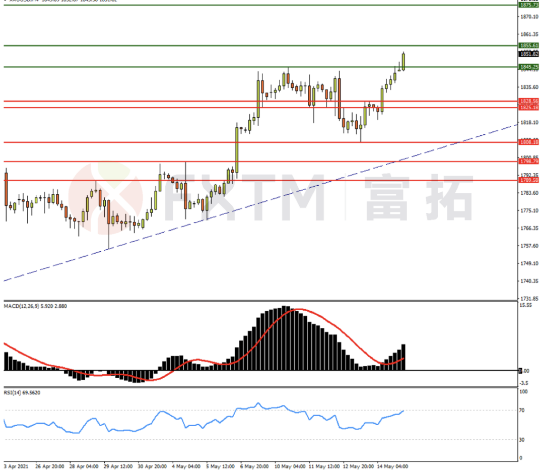This screenshot has height=476, width=542.
Task: Select the red 1808.10 support tag
Action: coord(529,142)
